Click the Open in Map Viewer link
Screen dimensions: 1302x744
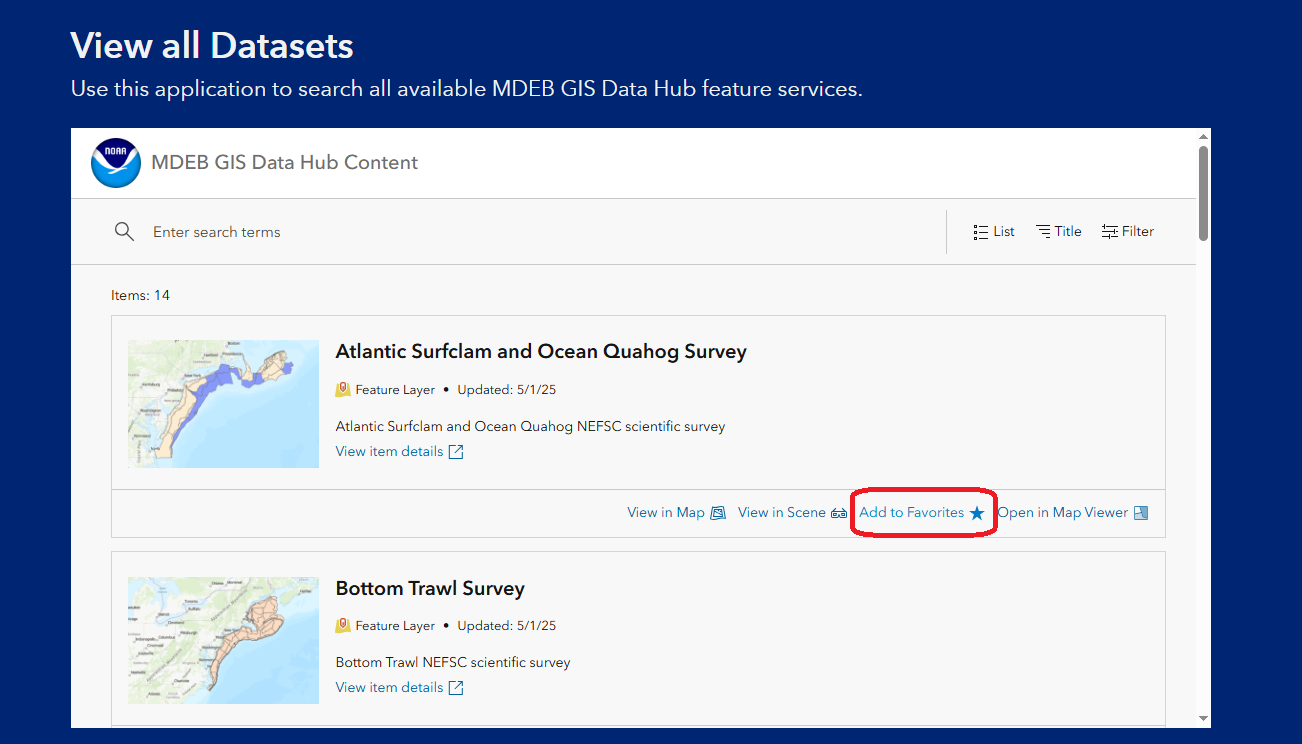pyautogui.click(x=1063, y=513)
